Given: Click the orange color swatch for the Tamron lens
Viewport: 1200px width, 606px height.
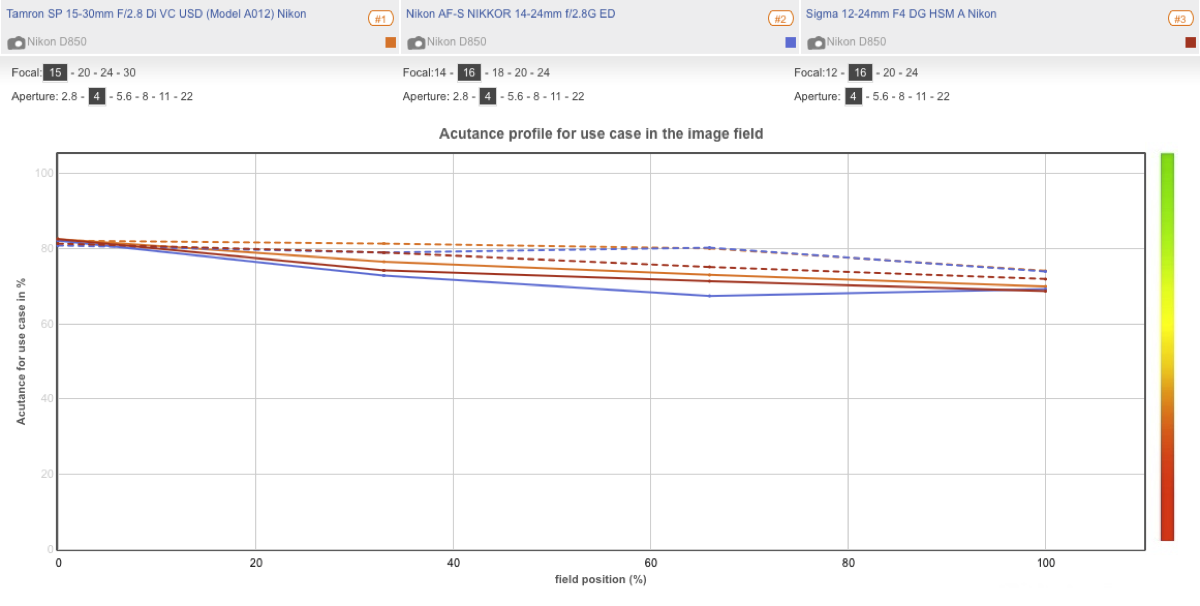Looking at the screenshot, I should coord(391,42).
